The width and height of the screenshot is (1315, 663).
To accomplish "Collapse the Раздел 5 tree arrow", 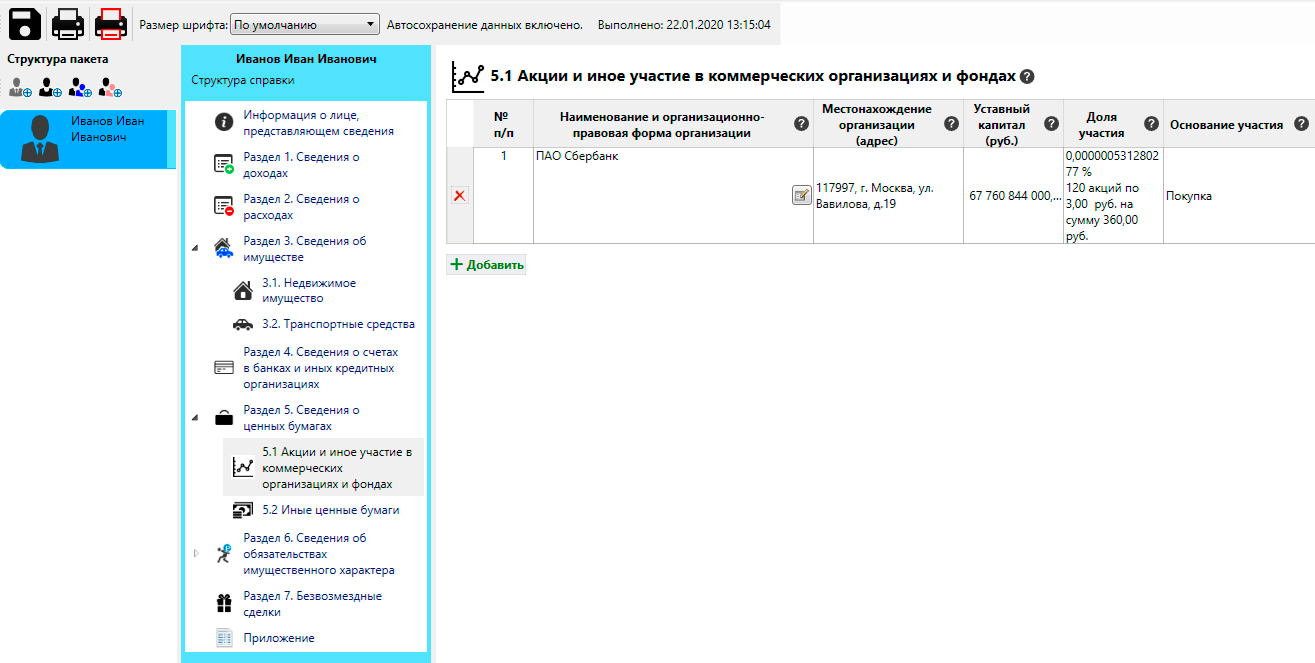I will point(196,417).
